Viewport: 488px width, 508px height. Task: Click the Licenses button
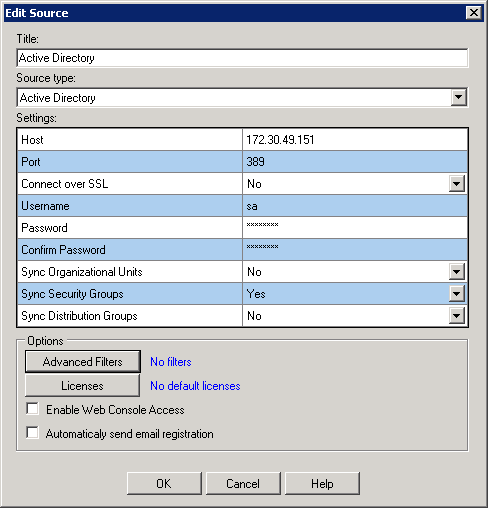point(82,386)
